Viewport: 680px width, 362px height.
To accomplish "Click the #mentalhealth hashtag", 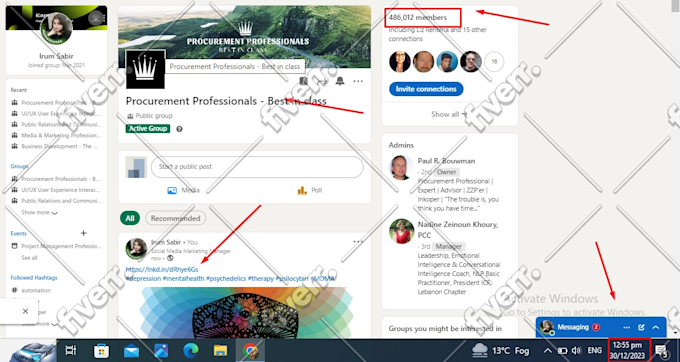I will pyautogui.click(x=183, y=278).
